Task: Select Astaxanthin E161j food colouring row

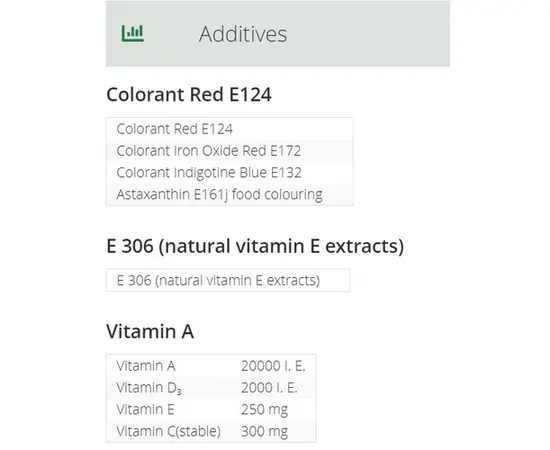Action: [230, 194]
